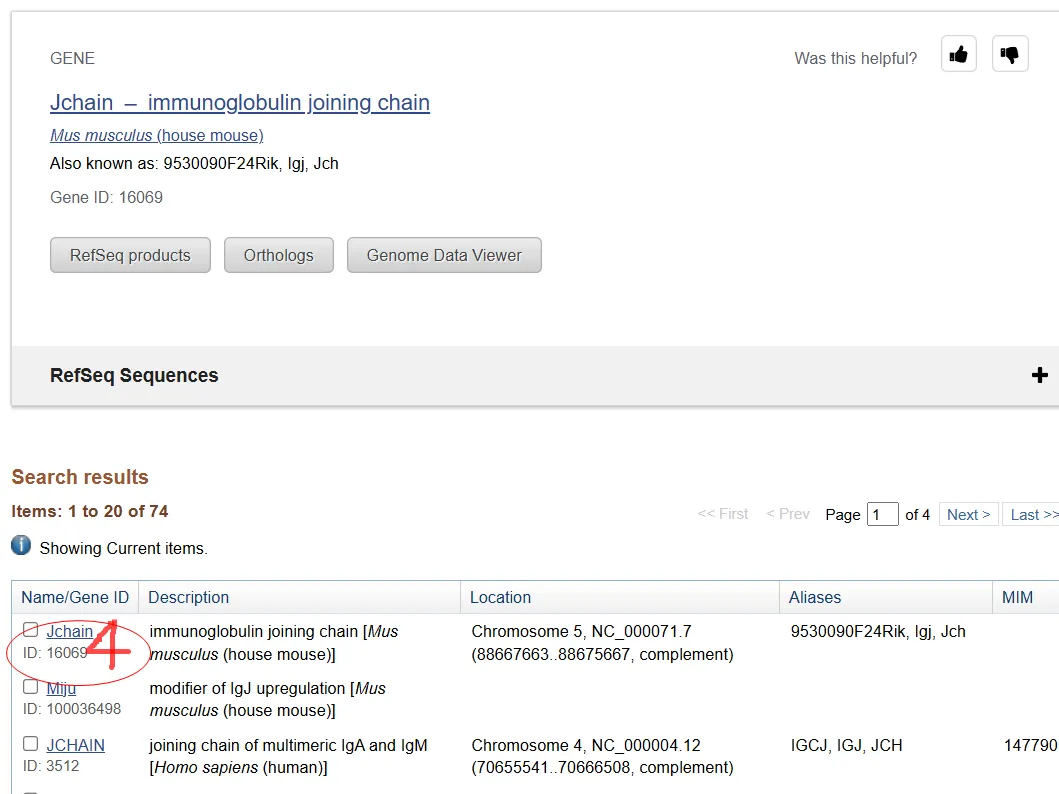
Task: Expand RefSeq Sequences with the plus icon
Action: click(1040, 375)
